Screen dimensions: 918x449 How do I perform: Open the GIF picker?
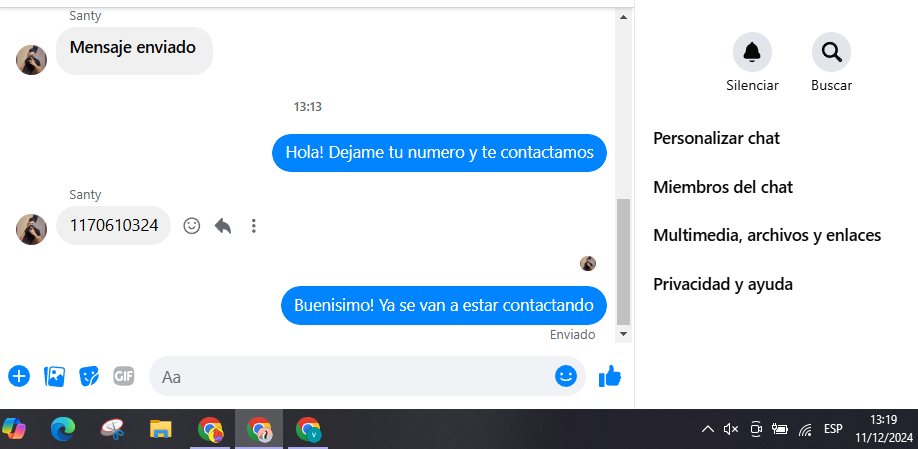124,375
